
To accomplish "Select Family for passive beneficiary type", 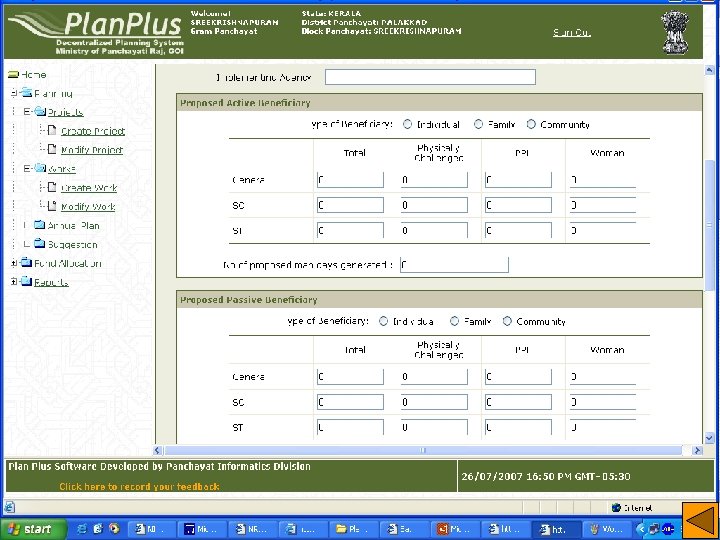I will coord(454,321).
